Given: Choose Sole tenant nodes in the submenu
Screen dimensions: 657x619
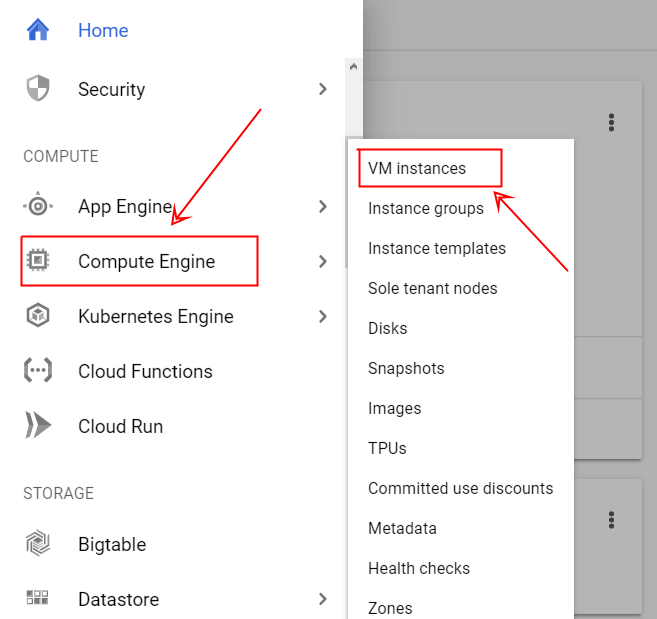Looking at the screenshot, I should click(x=432, y=288).
